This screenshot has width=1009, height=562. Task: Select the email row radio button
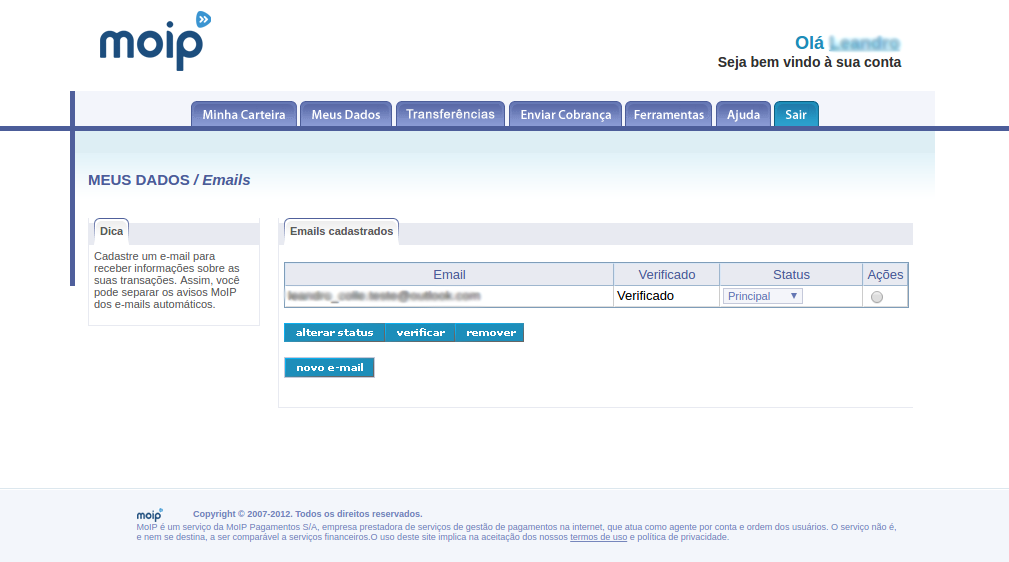[876, 297]
